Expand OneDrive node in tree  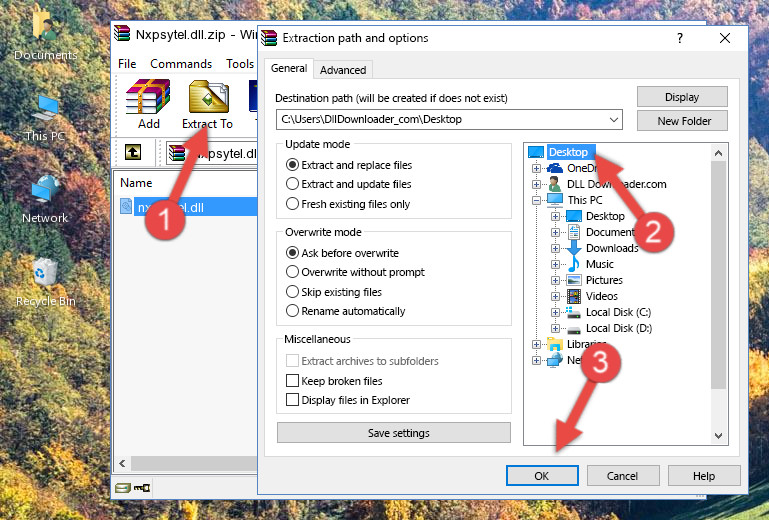pyautogui.click(x=536, y=168)
